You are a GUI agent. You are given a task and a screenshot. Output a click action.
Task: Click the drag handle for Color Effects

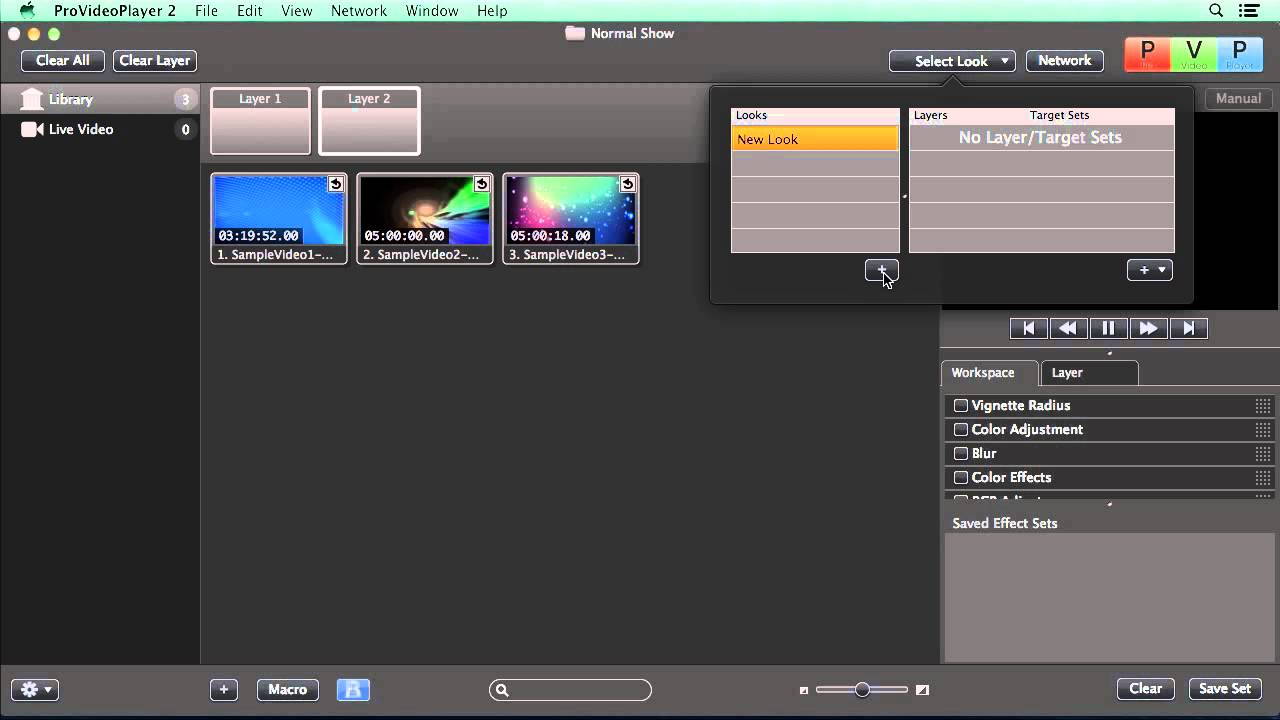point(1263,477)
